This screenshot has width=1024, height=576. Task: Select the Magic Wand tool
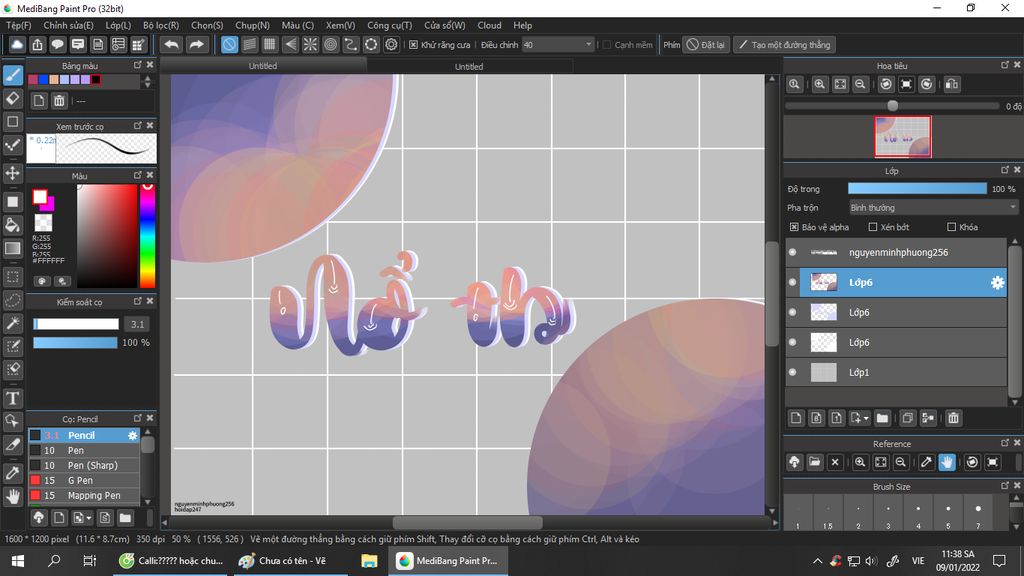click(x=12, y=323)
